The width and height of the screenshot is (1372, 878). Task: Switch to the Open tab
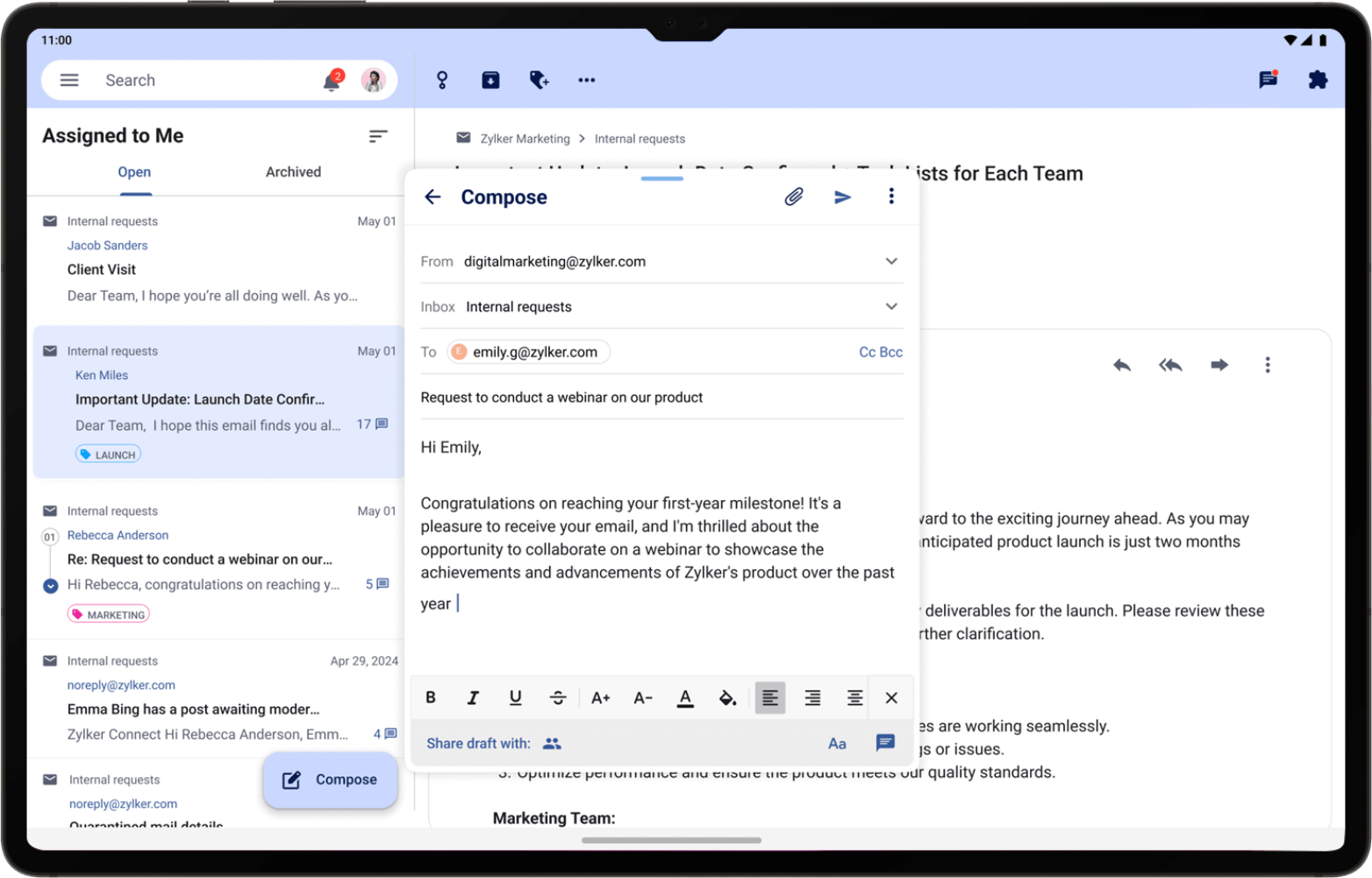[134, 172]
